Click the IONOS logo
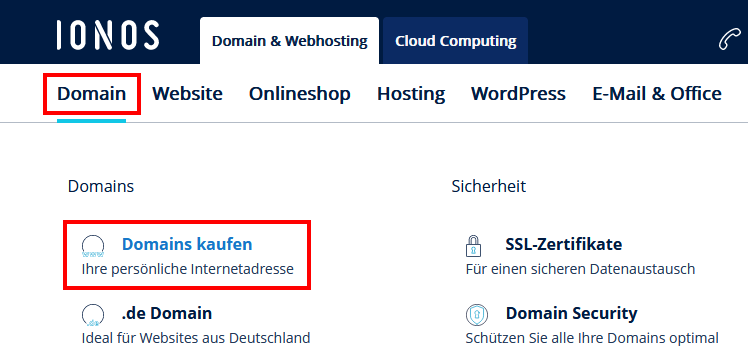 [x=108, y=35]
